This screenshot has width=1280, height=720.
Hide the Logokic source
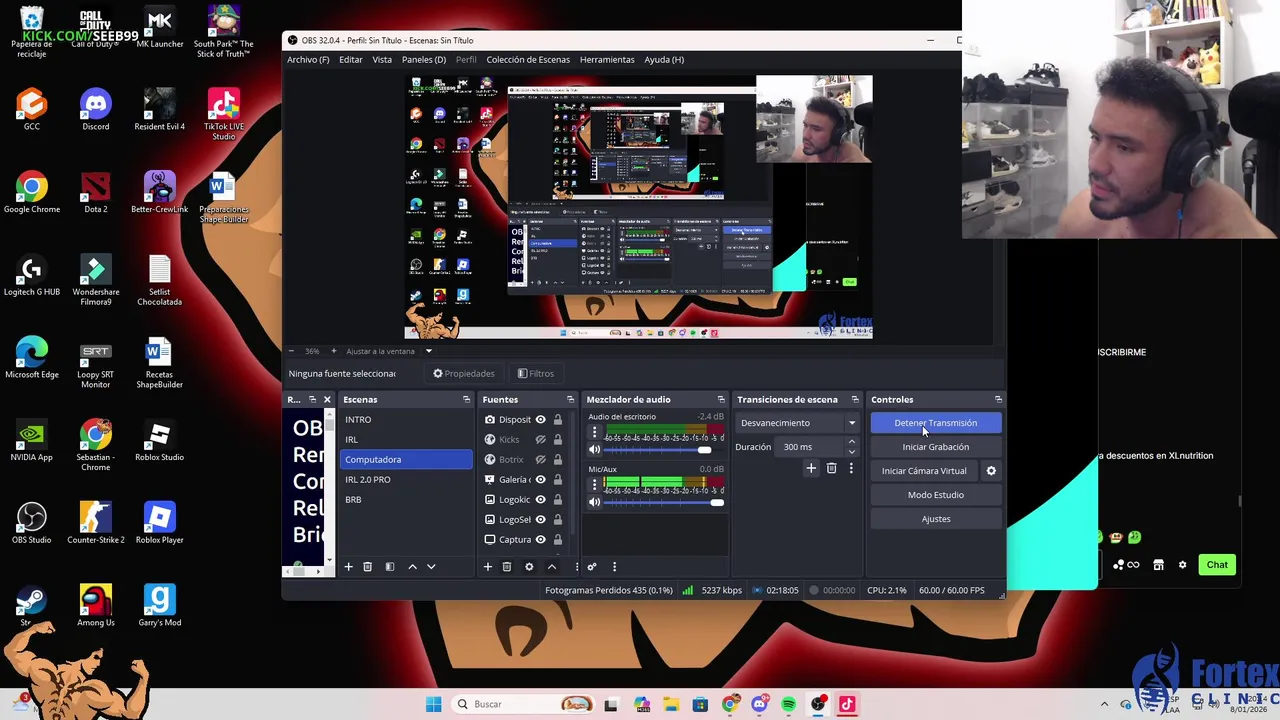tap(540, 500)
